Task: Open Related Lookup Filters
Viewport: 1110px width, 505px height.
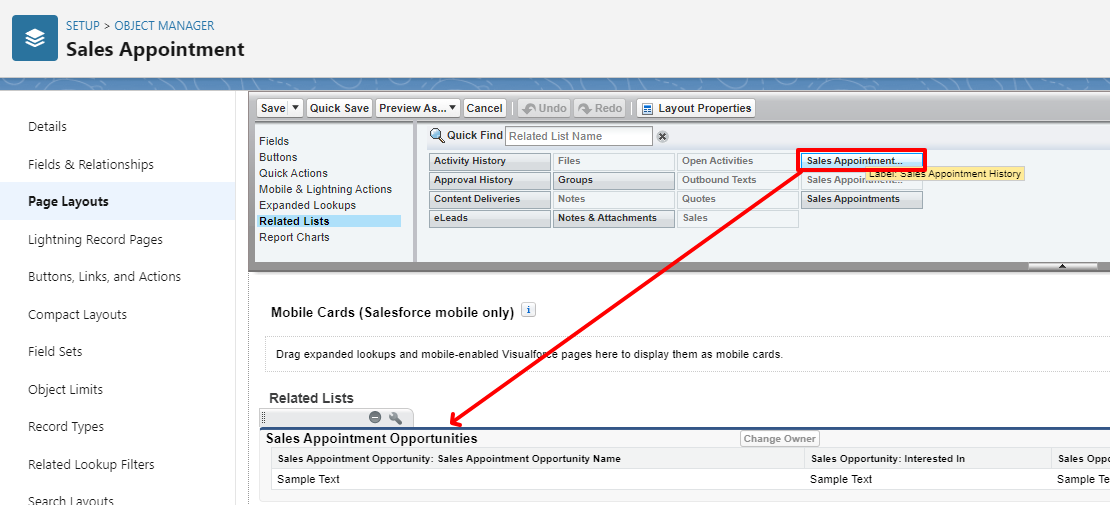Action: [91, 465]
